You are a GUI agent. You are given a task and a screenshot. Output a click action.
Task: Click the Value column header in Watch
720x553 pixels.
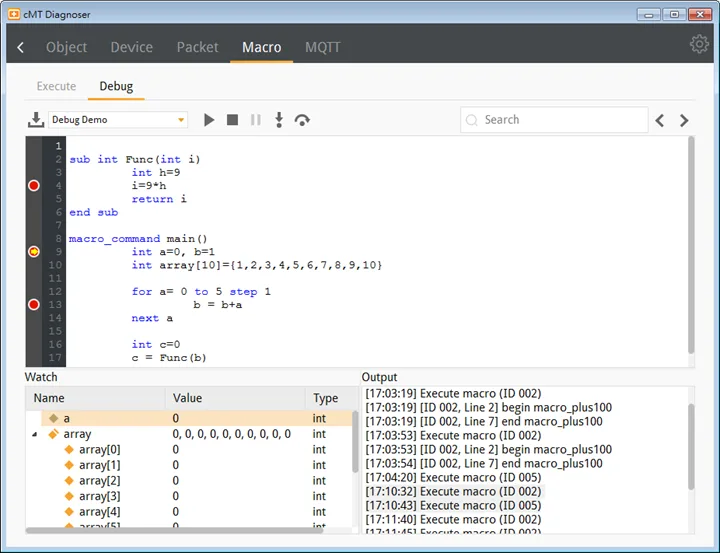coord(235,398)
